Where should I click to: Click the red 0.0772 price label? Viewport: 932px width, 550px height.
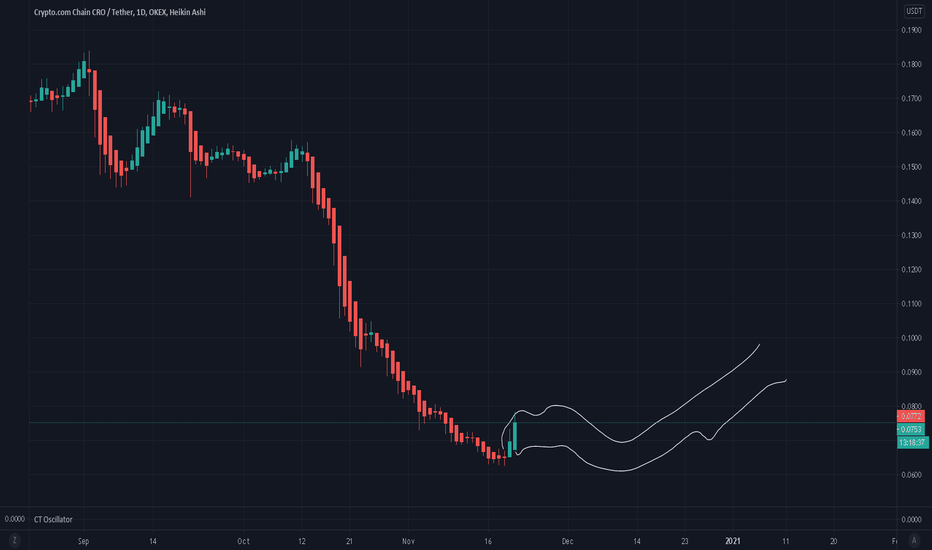tap(911, 416)
